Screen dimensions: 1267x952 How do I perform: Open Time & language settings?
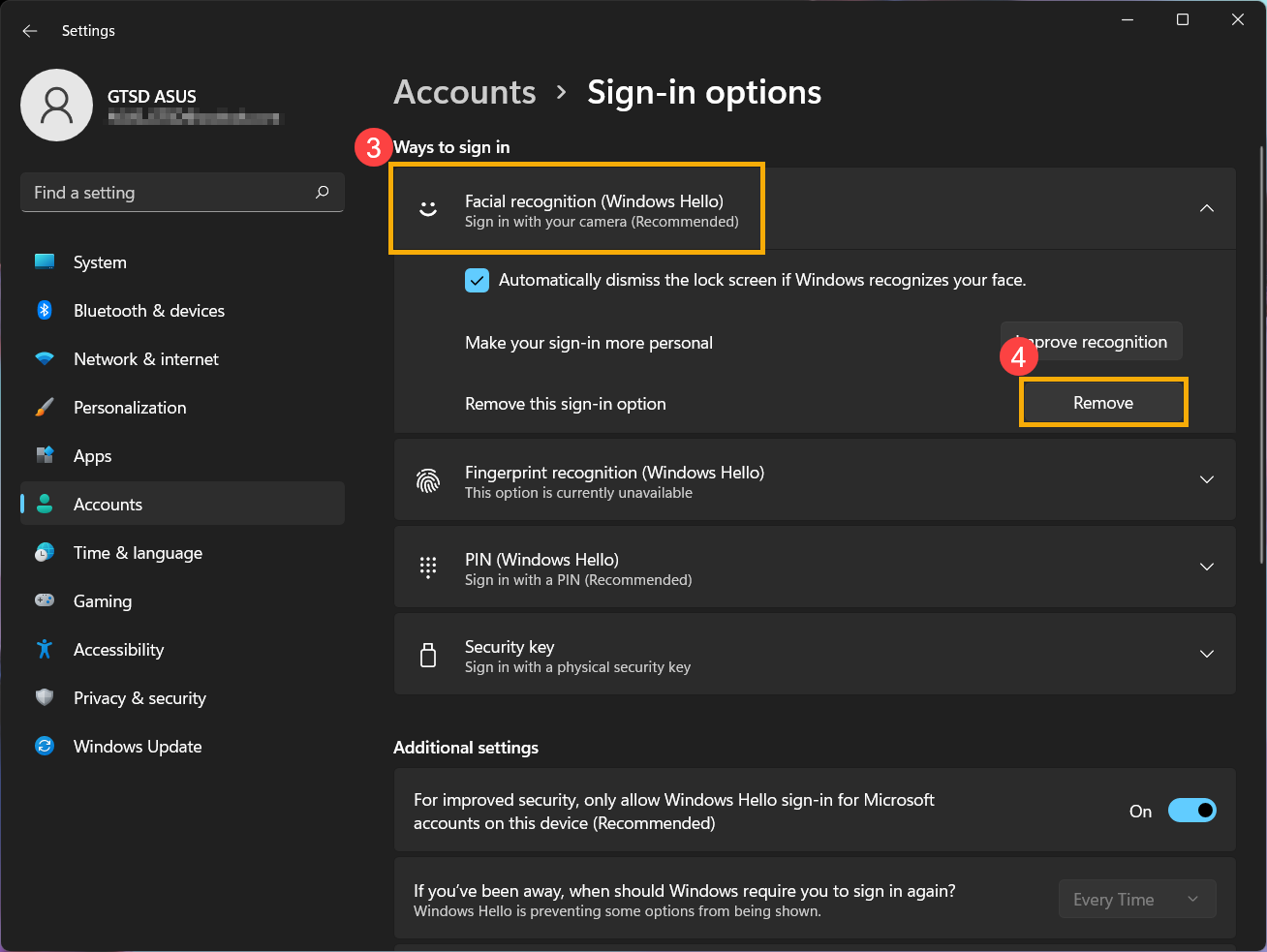click(182, 552)
